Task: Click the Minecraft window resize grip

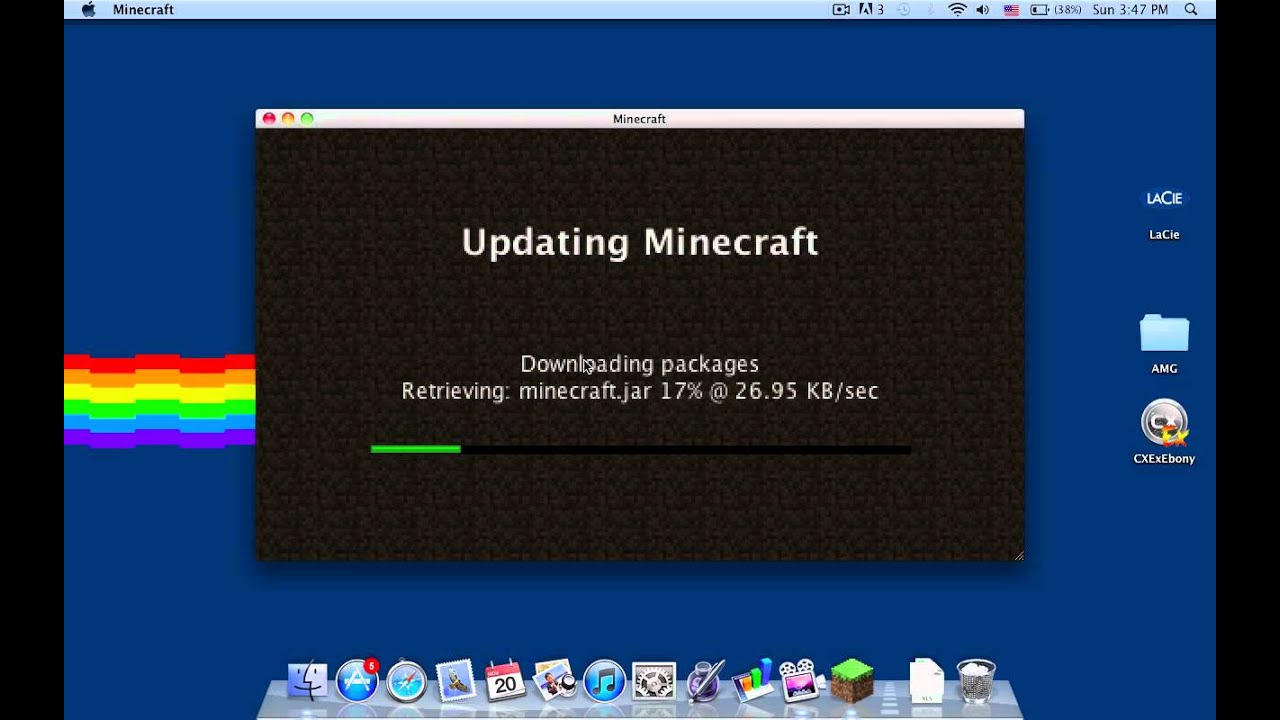Action: coord(1018,555)
